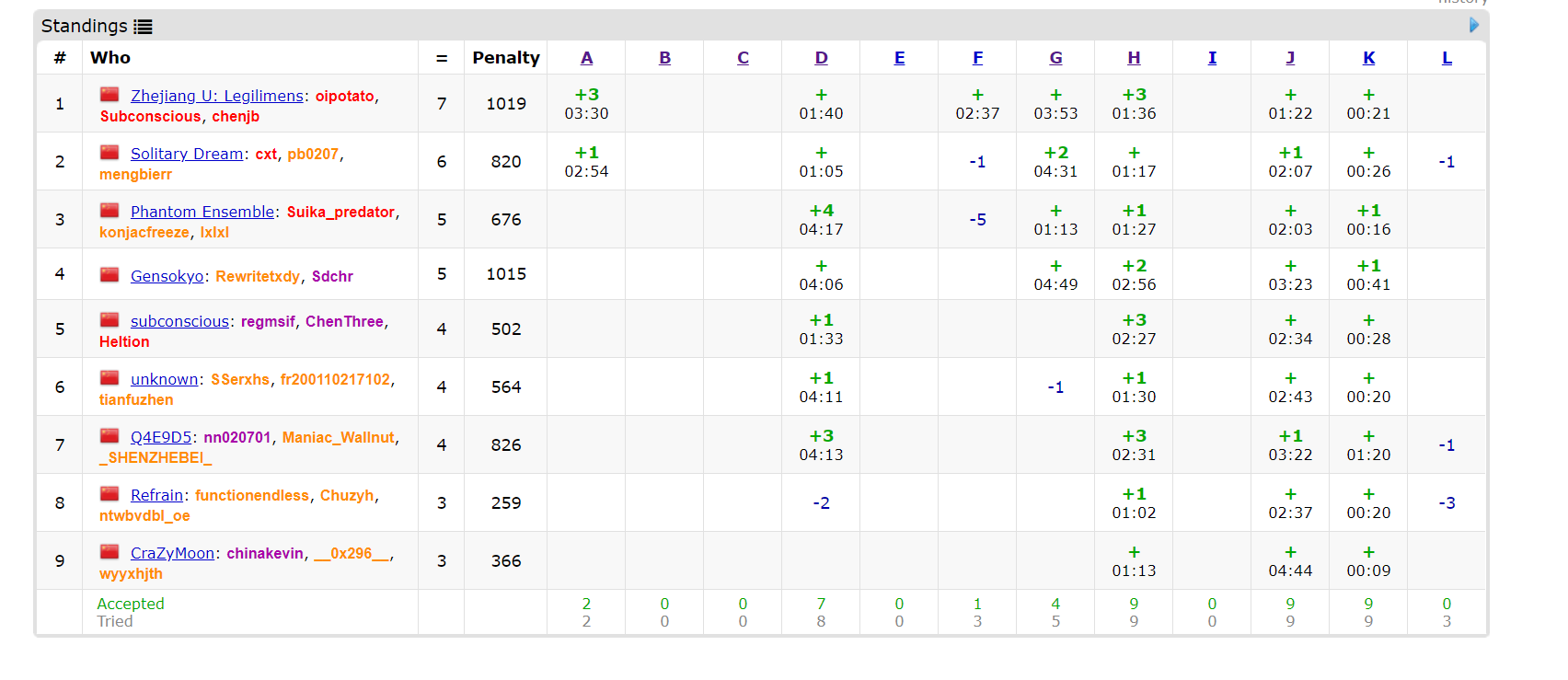Open problem A from the column header

(x=586, y=58)
